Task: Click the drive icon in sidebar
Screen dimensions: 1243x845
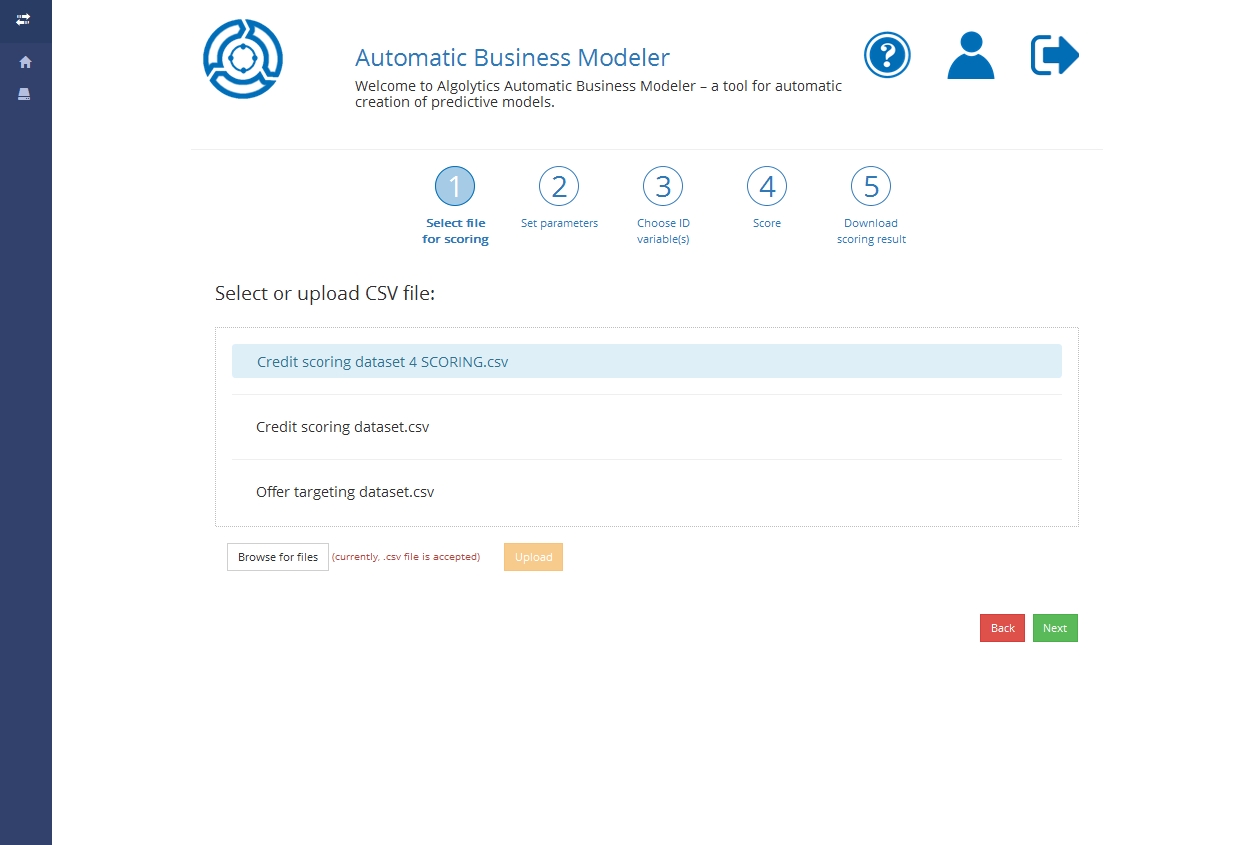Action: 25,94
